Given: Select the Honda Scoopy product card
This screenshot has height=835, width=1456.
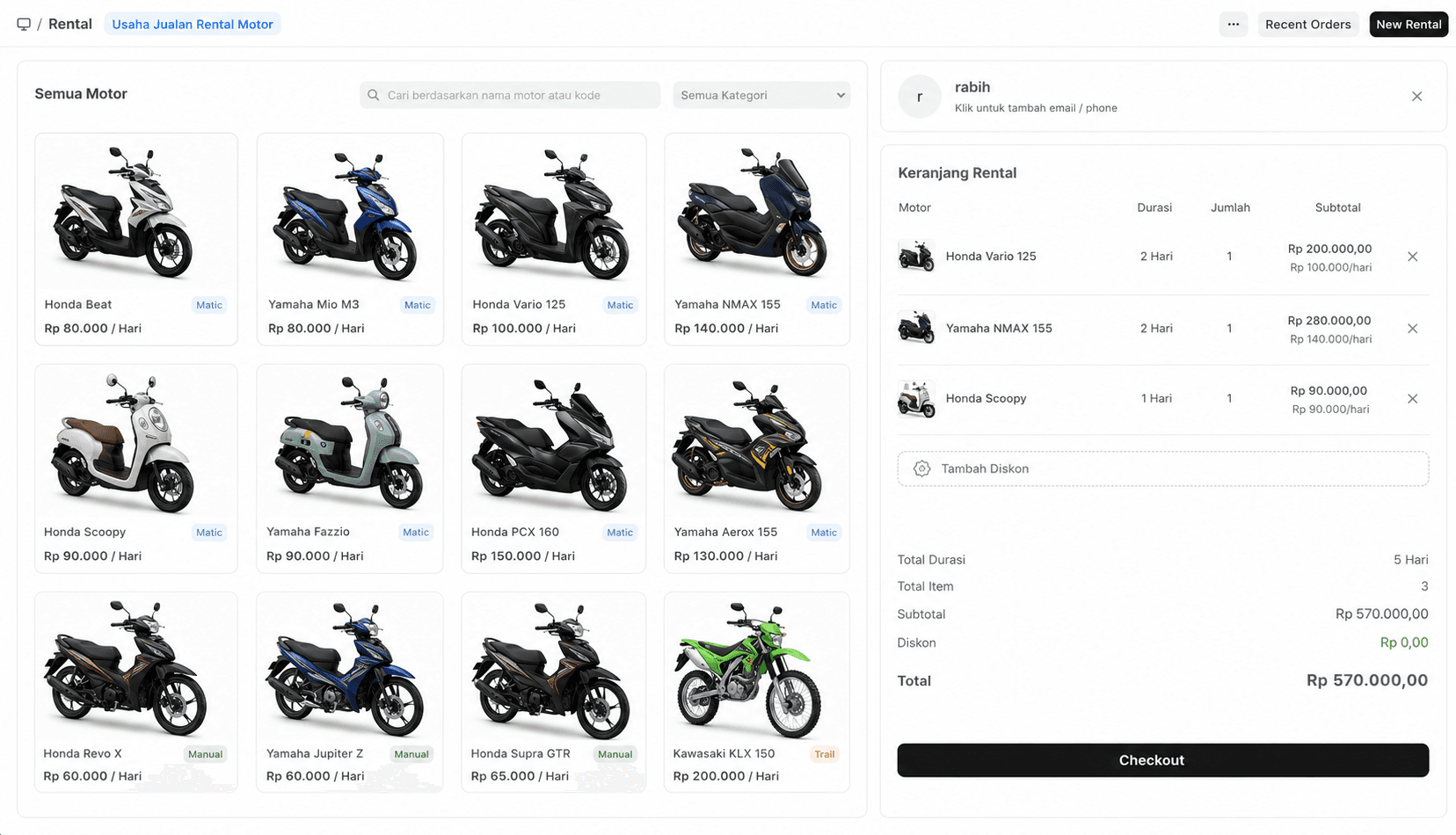Looking at the screenshot, I should [136, 468].
